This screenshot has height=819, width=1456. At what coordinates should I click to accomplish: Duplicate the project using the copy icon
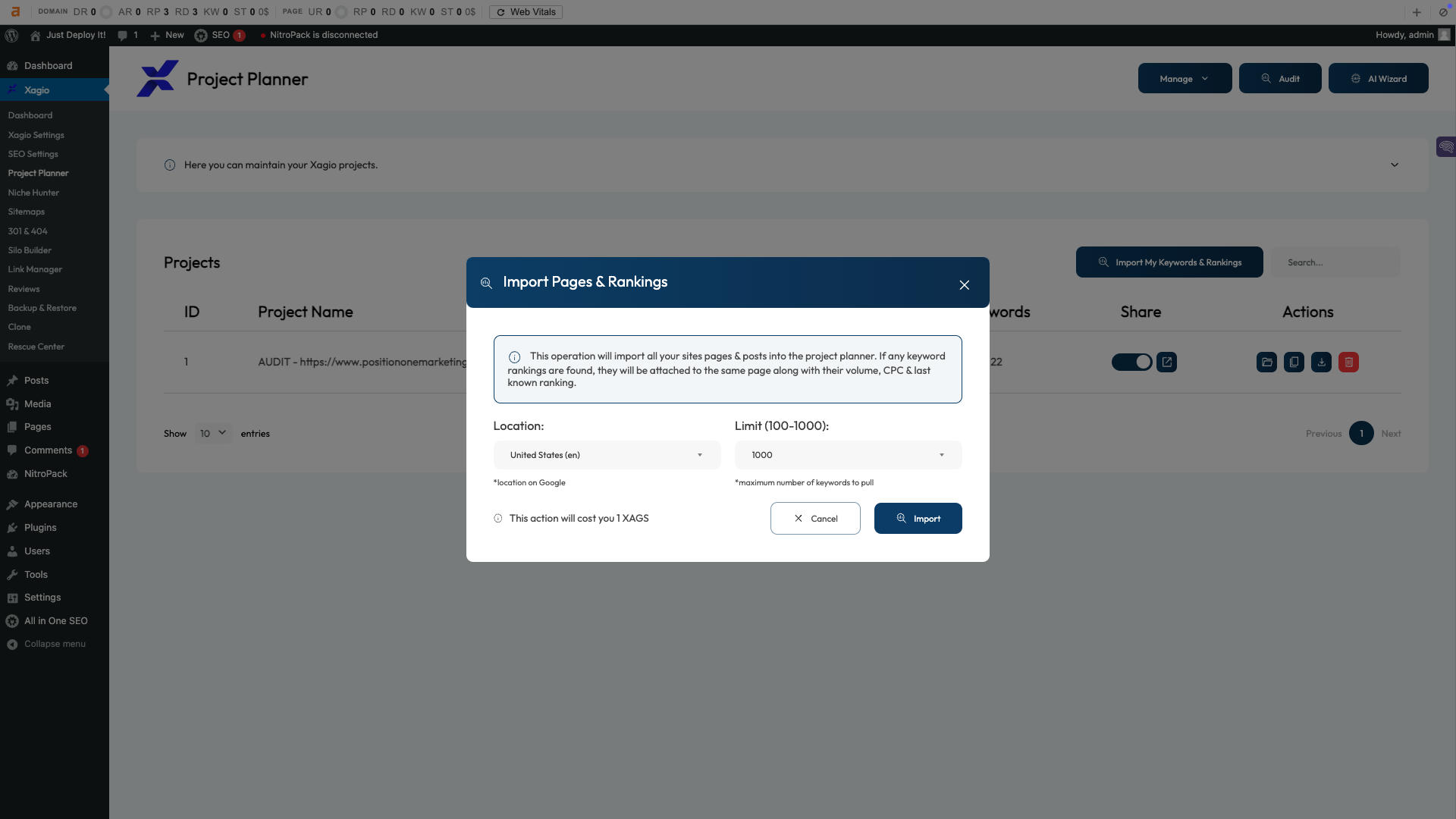1294,362
